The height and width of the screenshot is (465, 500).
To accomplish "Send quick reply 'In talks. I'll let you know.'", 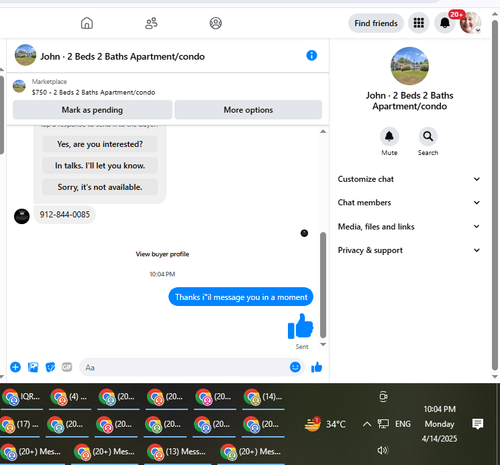I will pyautogui.click(x=100, y=165).
